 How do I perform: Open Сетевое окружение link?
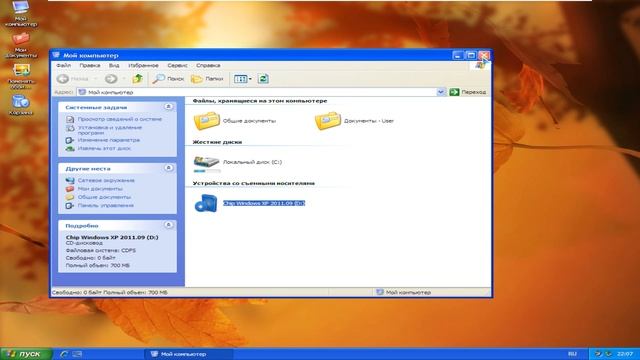coord(106,180)
